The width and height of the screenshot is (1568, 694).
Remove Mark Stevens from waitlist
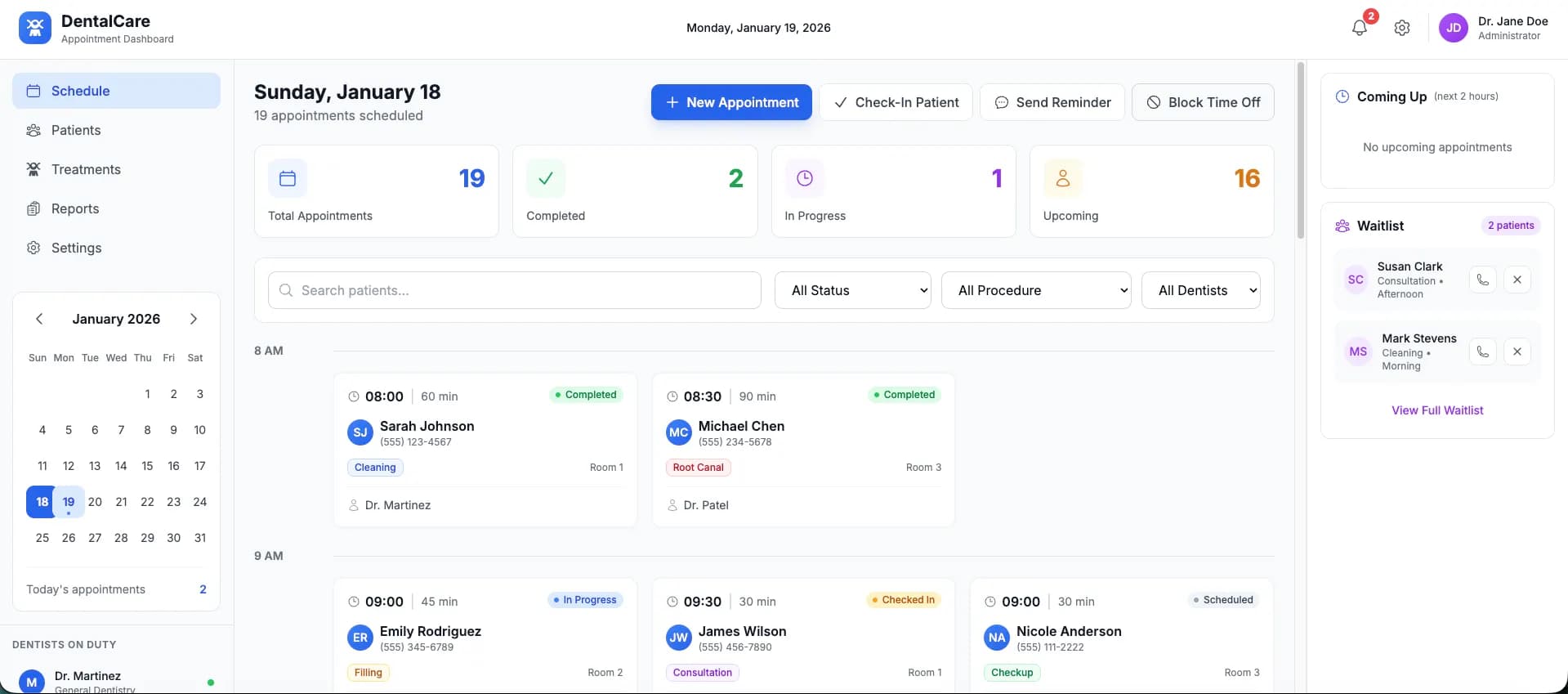(1517, 351)
